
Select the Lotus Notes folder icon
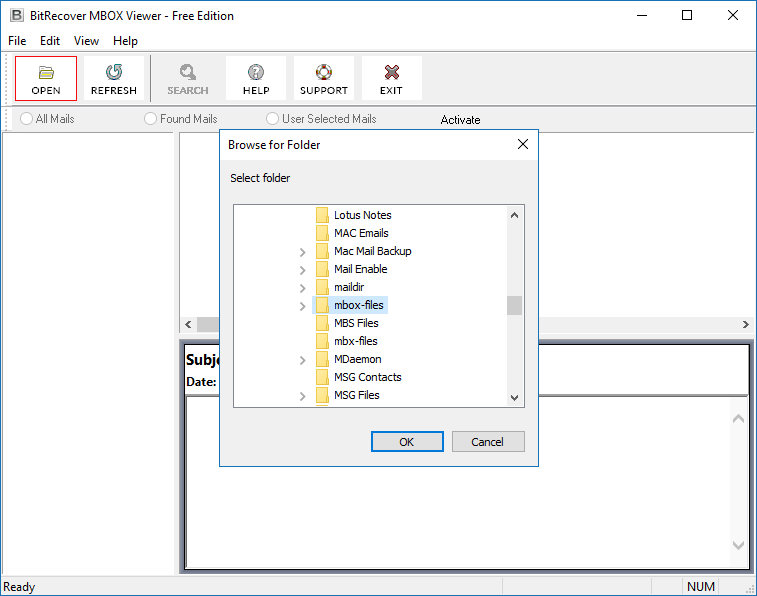[322, 215]
